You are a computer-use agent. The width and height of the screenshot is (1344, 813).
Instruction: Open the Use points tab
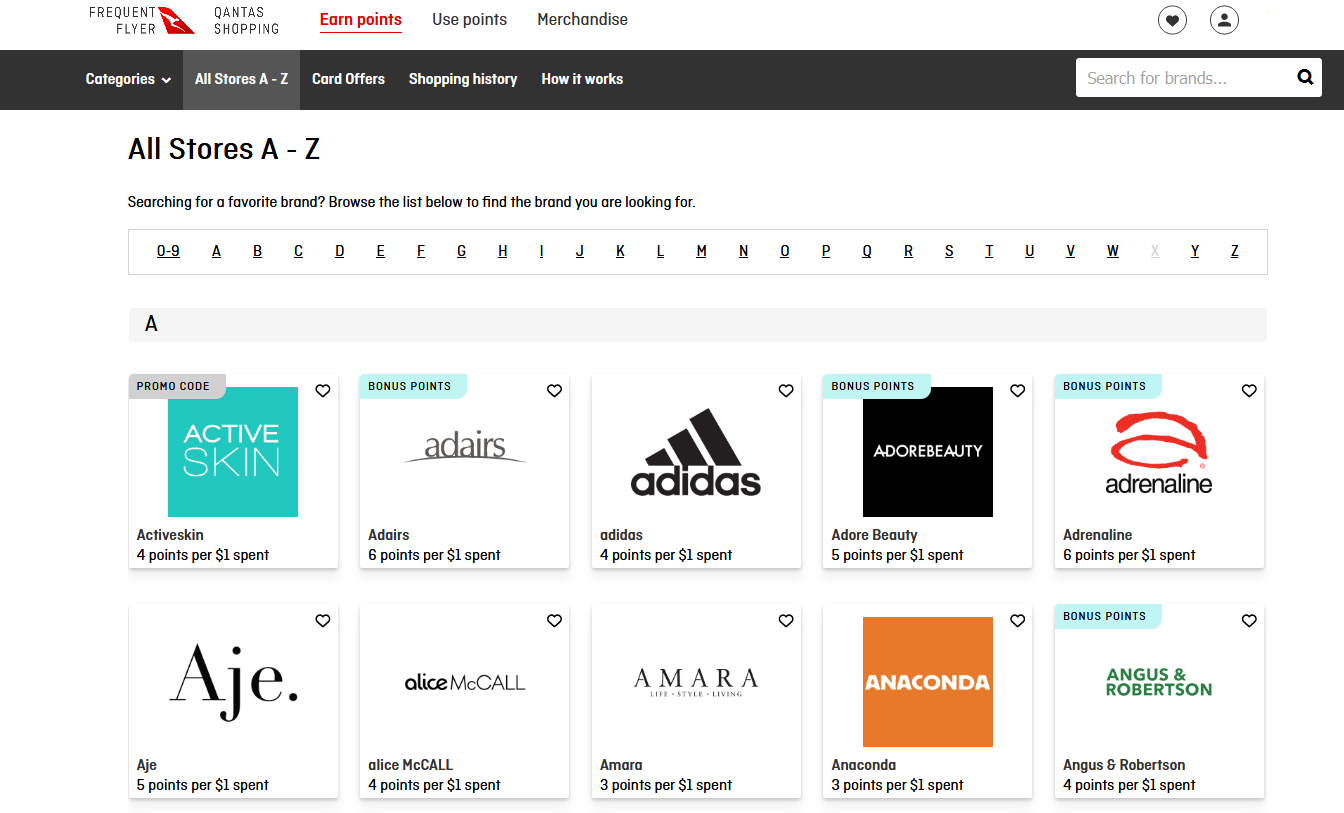[x=469, y=20]
